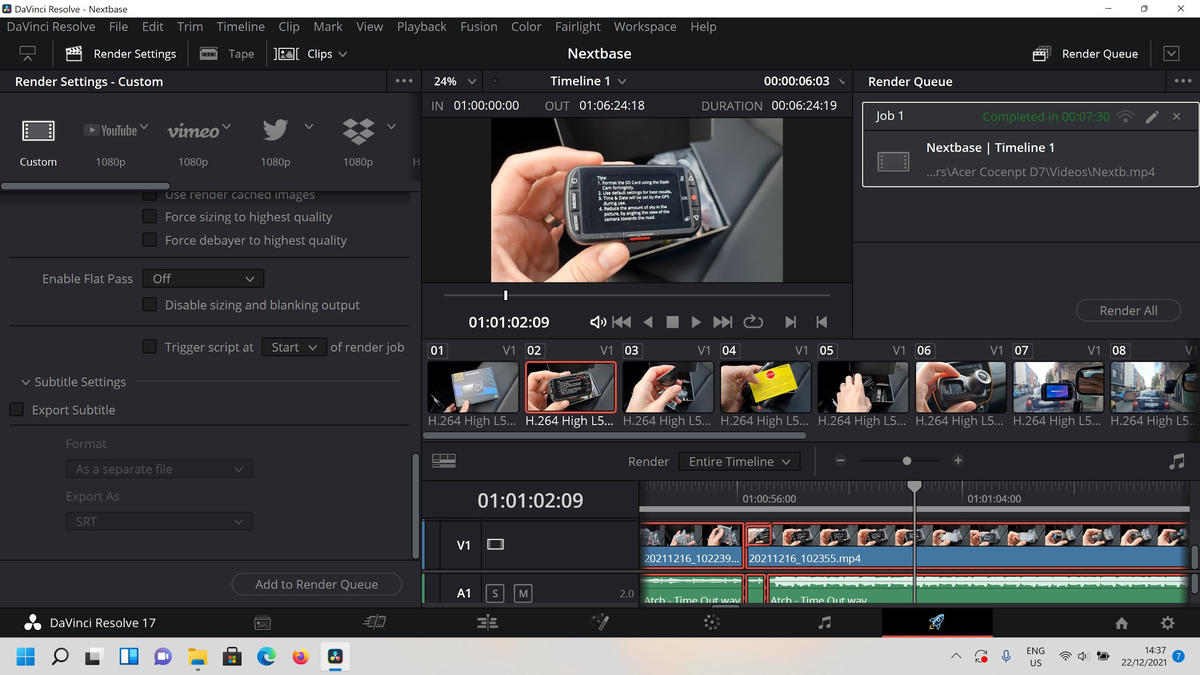The image size is (1200, 675).
Task: Jump to the last frame
Action: (723, 322)
